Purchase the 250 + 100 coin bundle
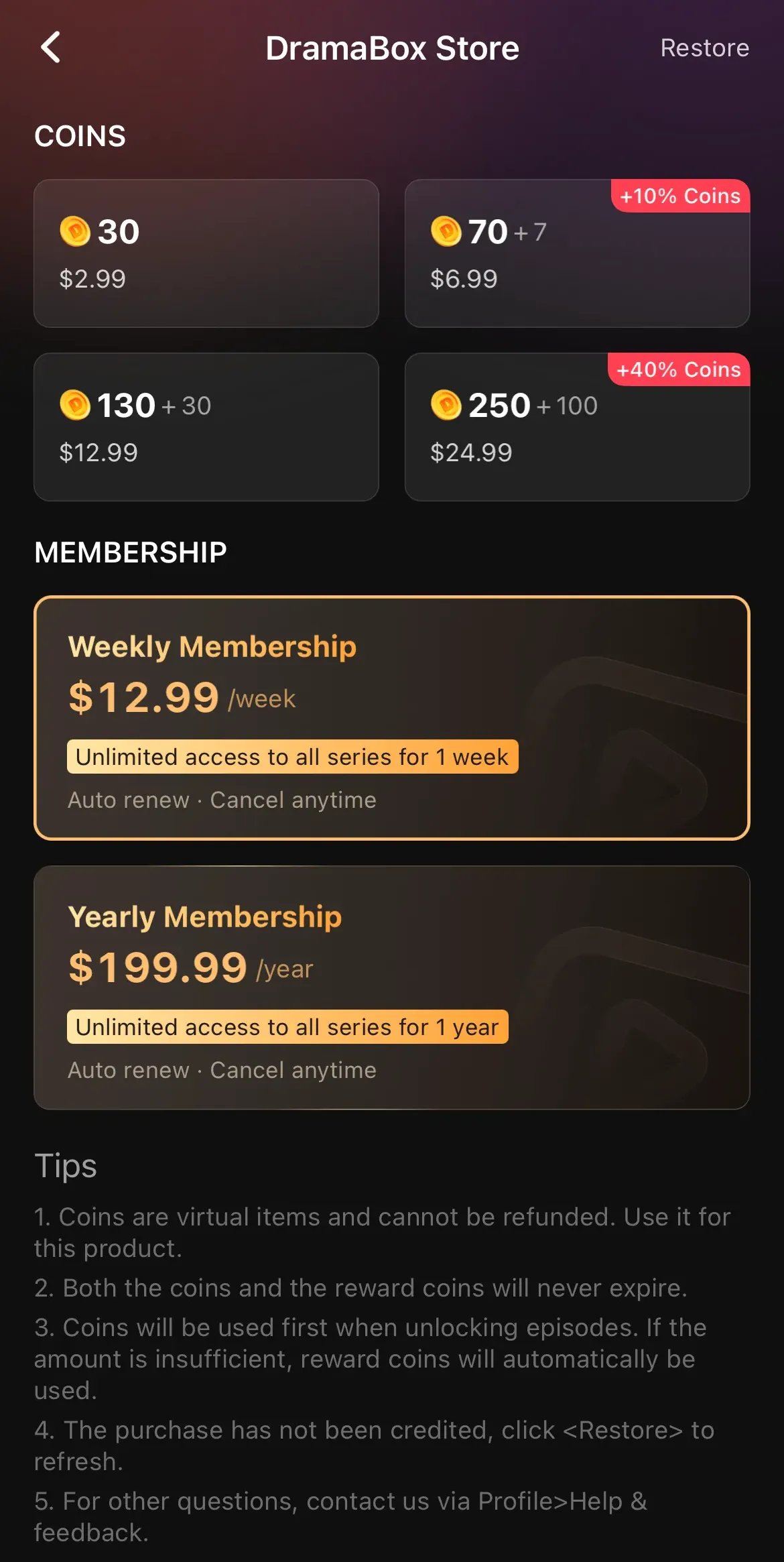 [578, 427]
